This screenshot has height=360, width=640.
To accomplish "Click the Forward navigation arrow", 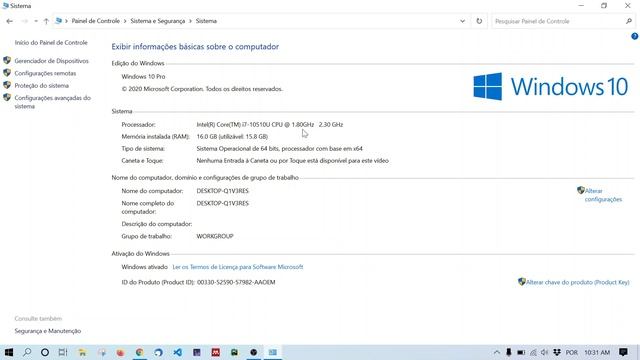I will coord(24,21).
